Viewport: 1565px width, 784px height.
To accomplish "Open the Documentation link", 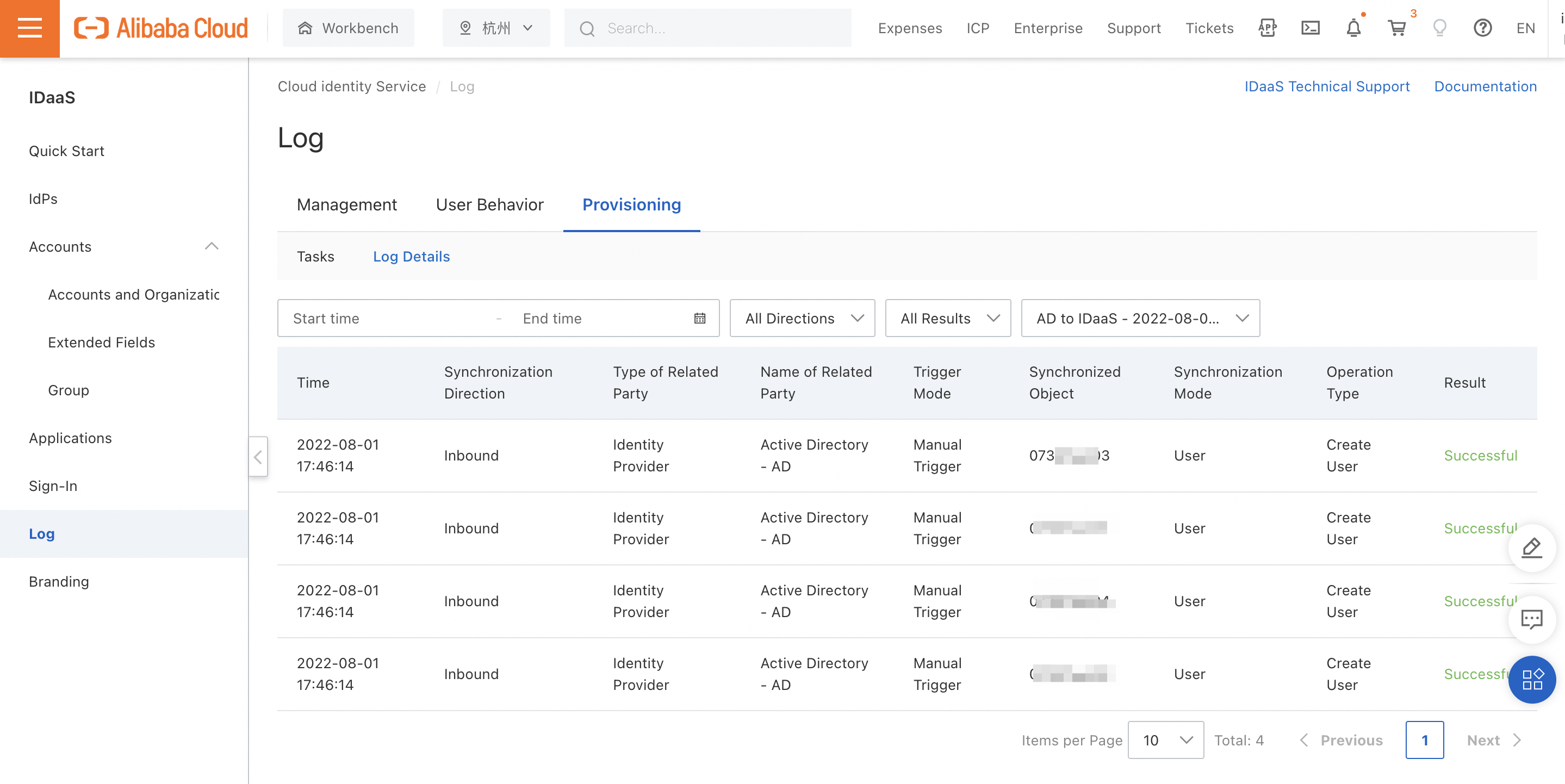I will [1485, 86].
